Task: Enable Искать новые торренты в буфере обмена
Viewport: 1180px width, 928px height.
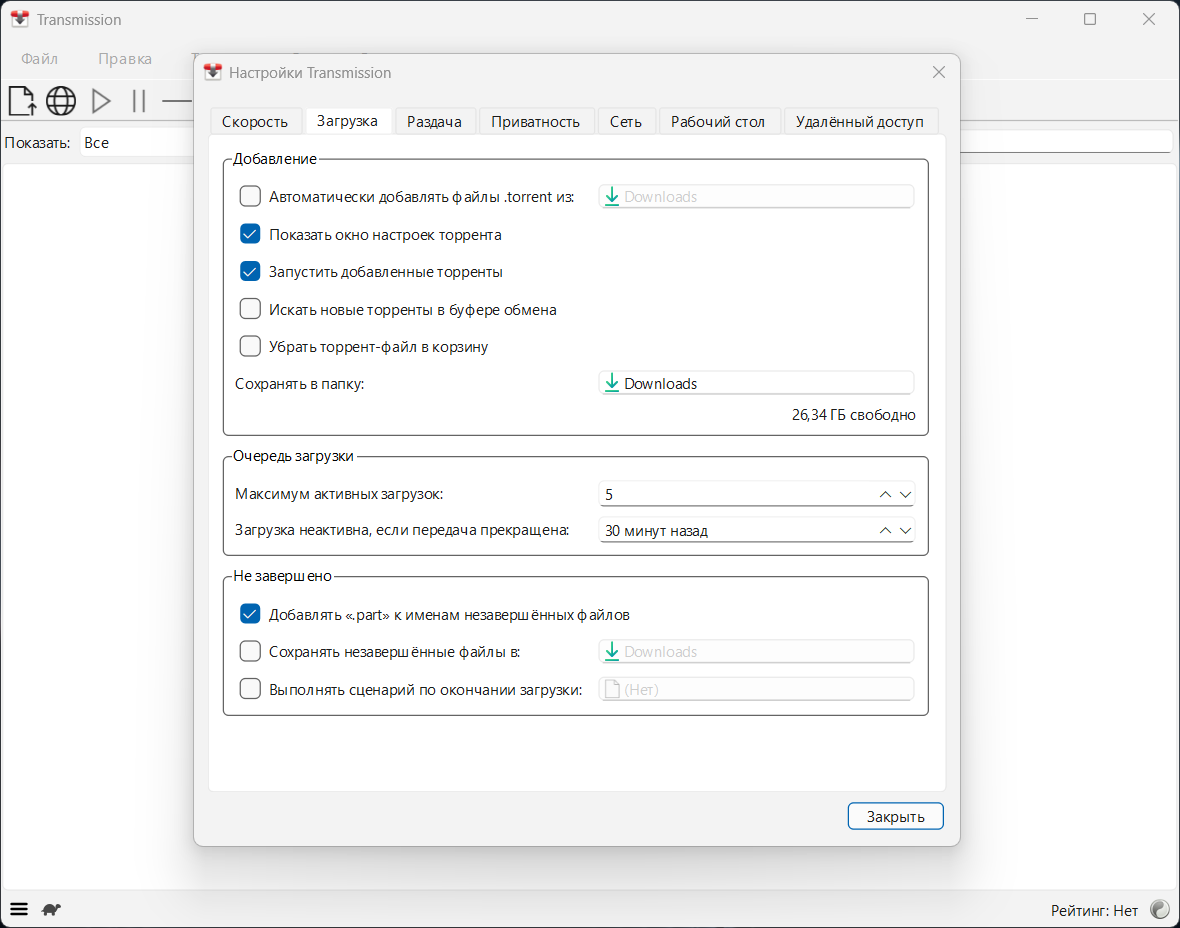Action: (x=250, y=309)
